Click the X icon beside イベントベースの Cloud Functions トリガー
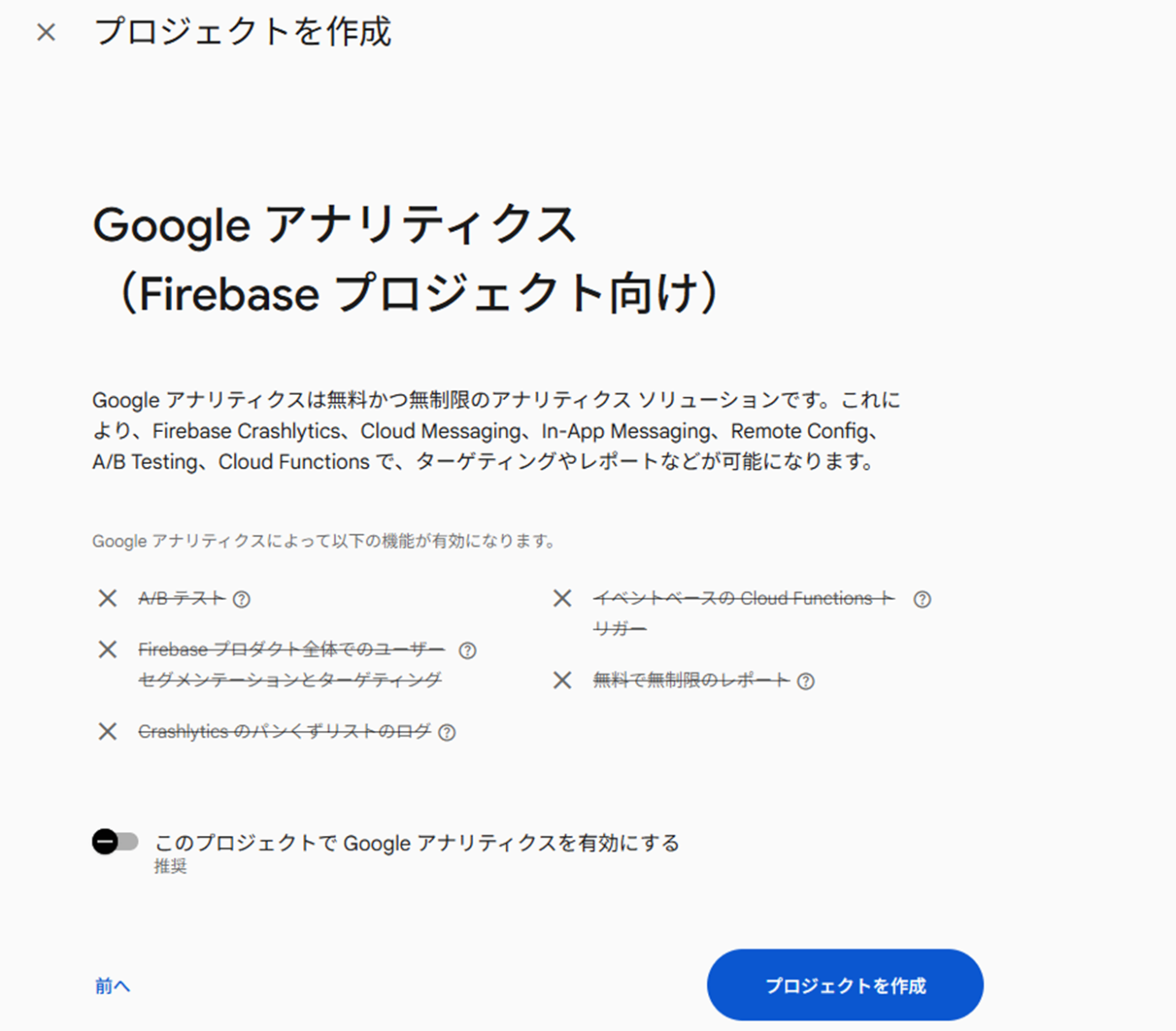Image resolution: width=1176 pixels, height=1031 pixels. click(x=562, y=598)
